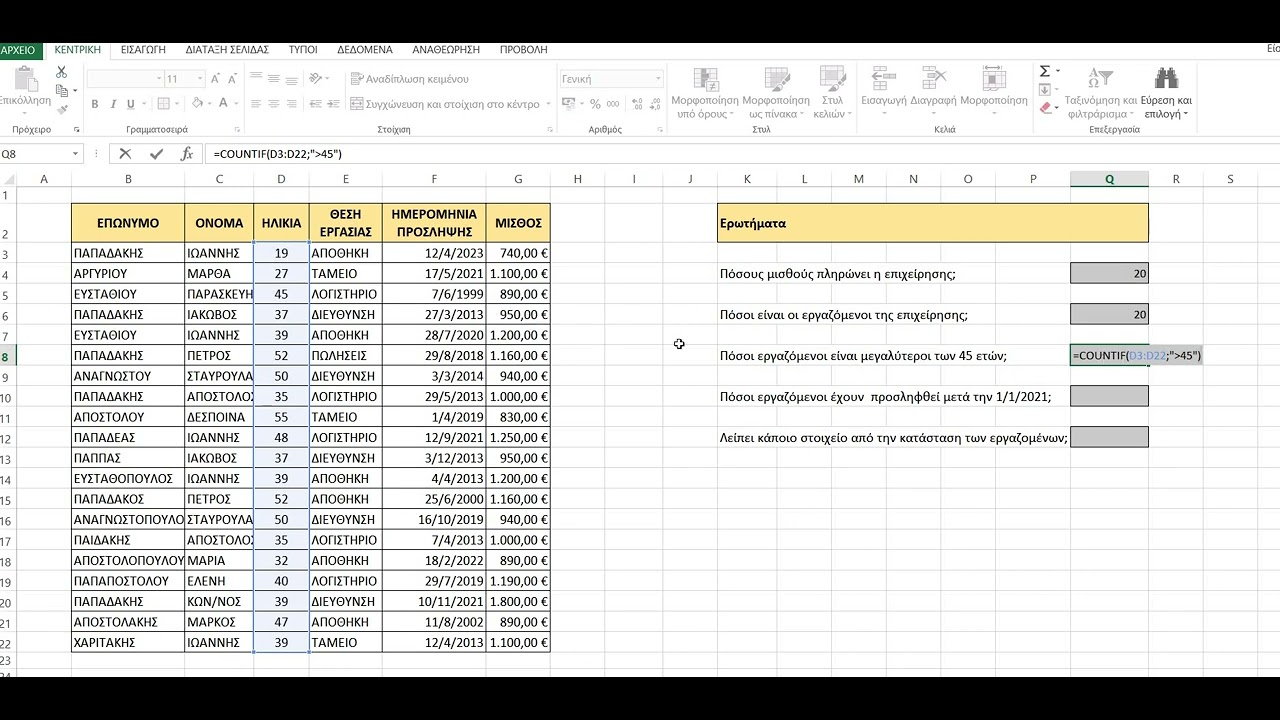The height and width of the screenshot is (720, 1280).
Task: Click the Fill Color bucket icon
Action: (197, 104)
